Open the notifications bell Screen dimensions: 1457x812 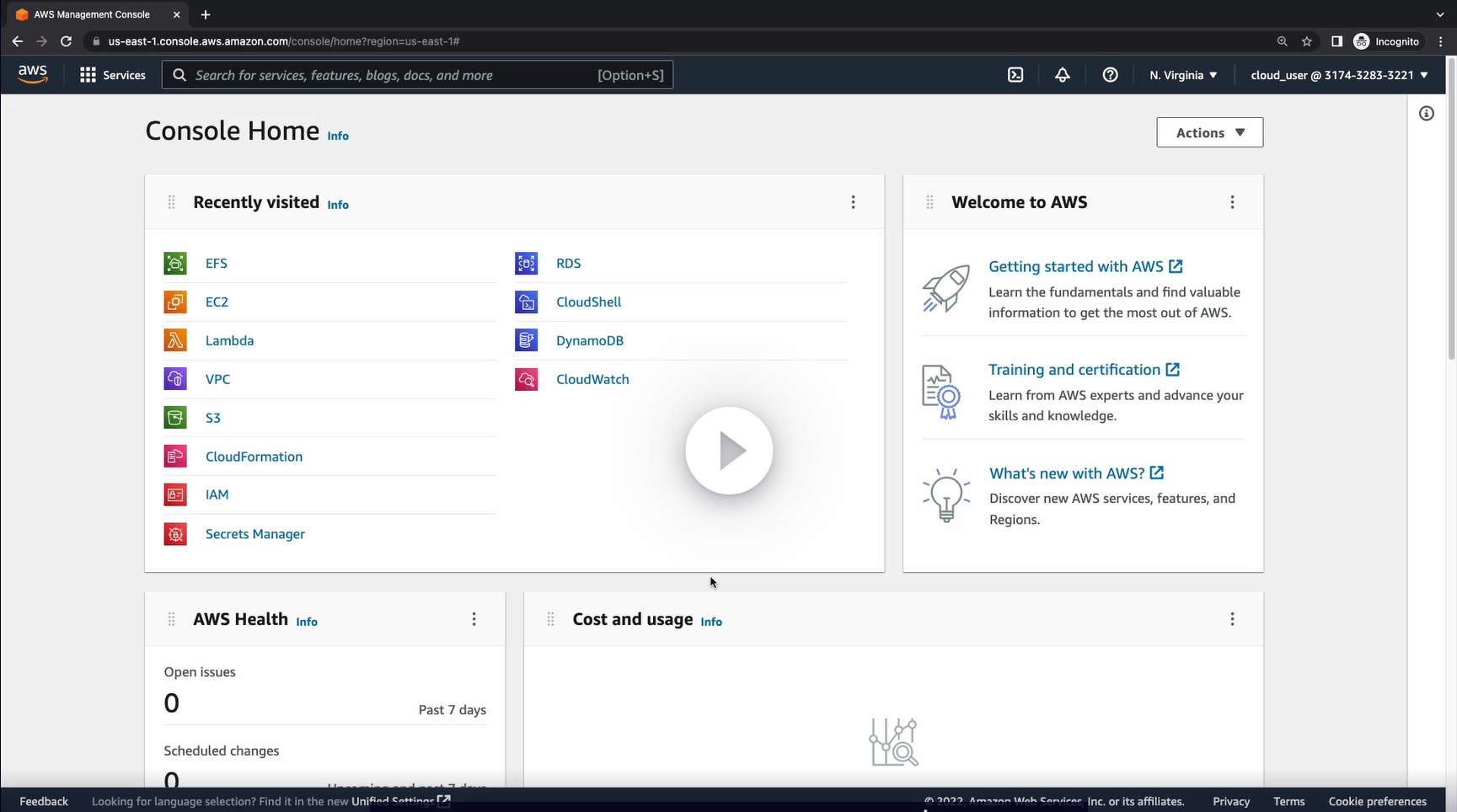pyautogui.click(x=1063, y=75)
